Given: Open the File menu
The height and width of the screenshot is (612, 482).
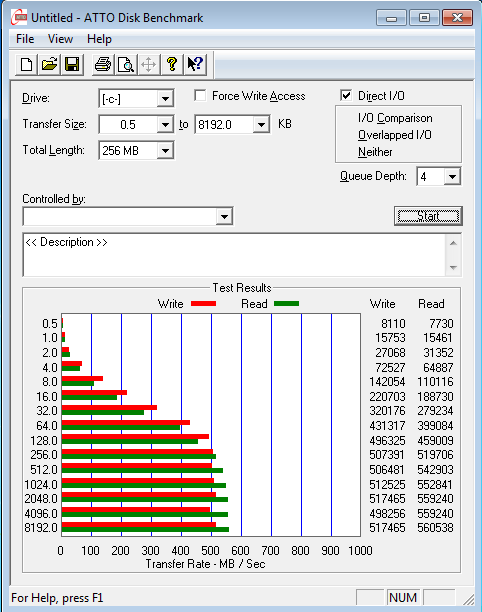Looking at the screenshot, I should [25, 39].
